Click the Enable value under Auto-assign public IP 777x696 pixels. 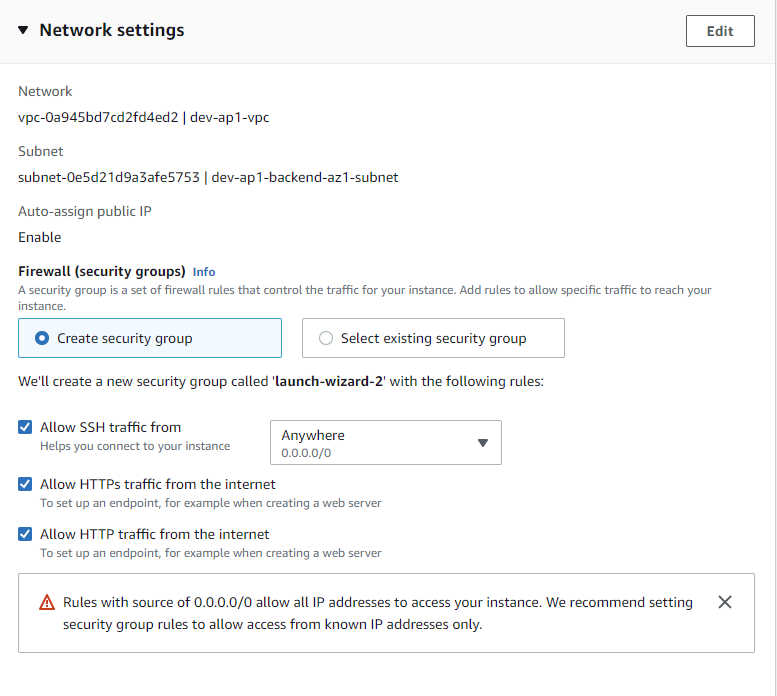point(40,237)
